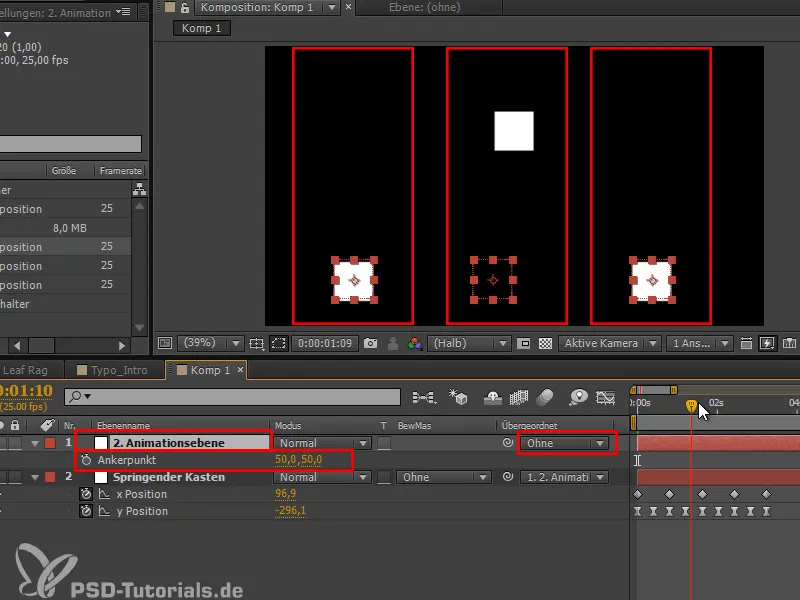Open Komposition tab dropdown arrow
The height and width of the screenshot is (600, 800).
point(332,7)
